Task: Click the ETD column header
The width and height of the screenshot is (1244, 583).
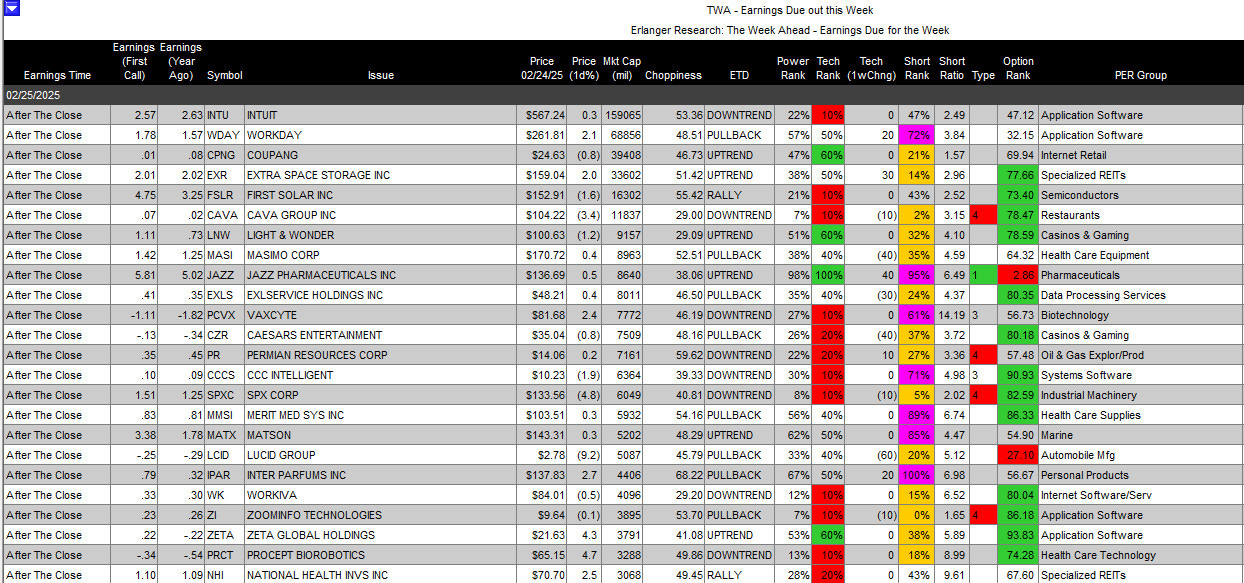Action: coord(739,75)
